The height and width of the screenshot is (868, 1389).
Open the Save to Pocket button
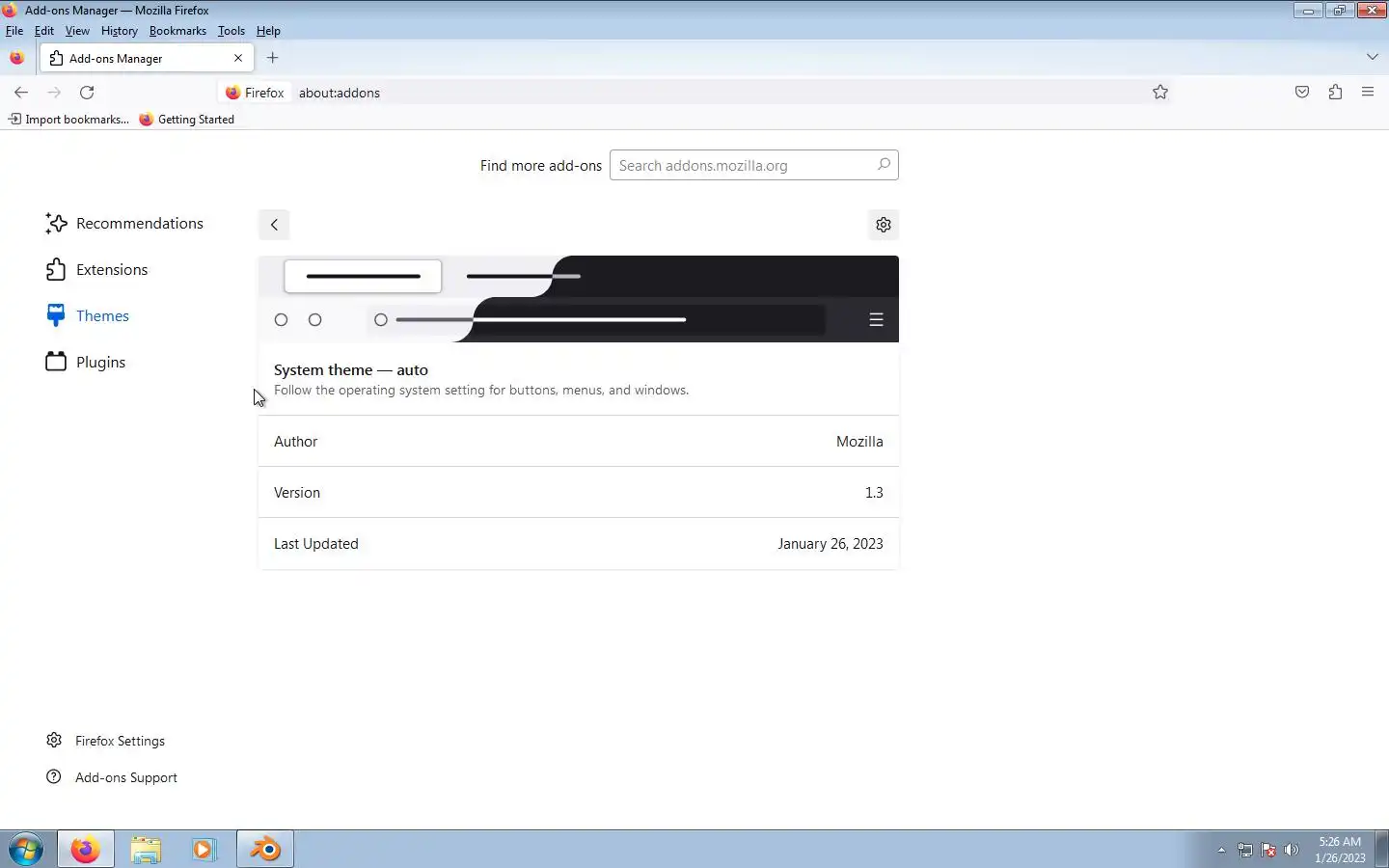coord(1302,93)
